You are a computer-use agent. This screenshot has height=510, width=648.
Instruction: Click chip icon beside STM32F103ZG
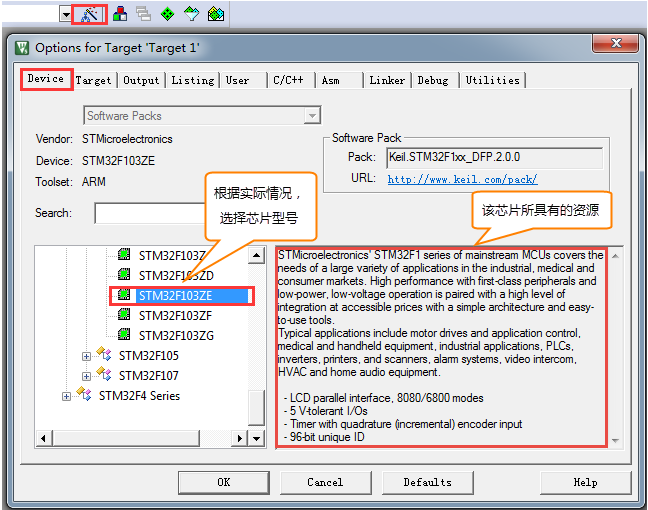[x=124, y=334]
